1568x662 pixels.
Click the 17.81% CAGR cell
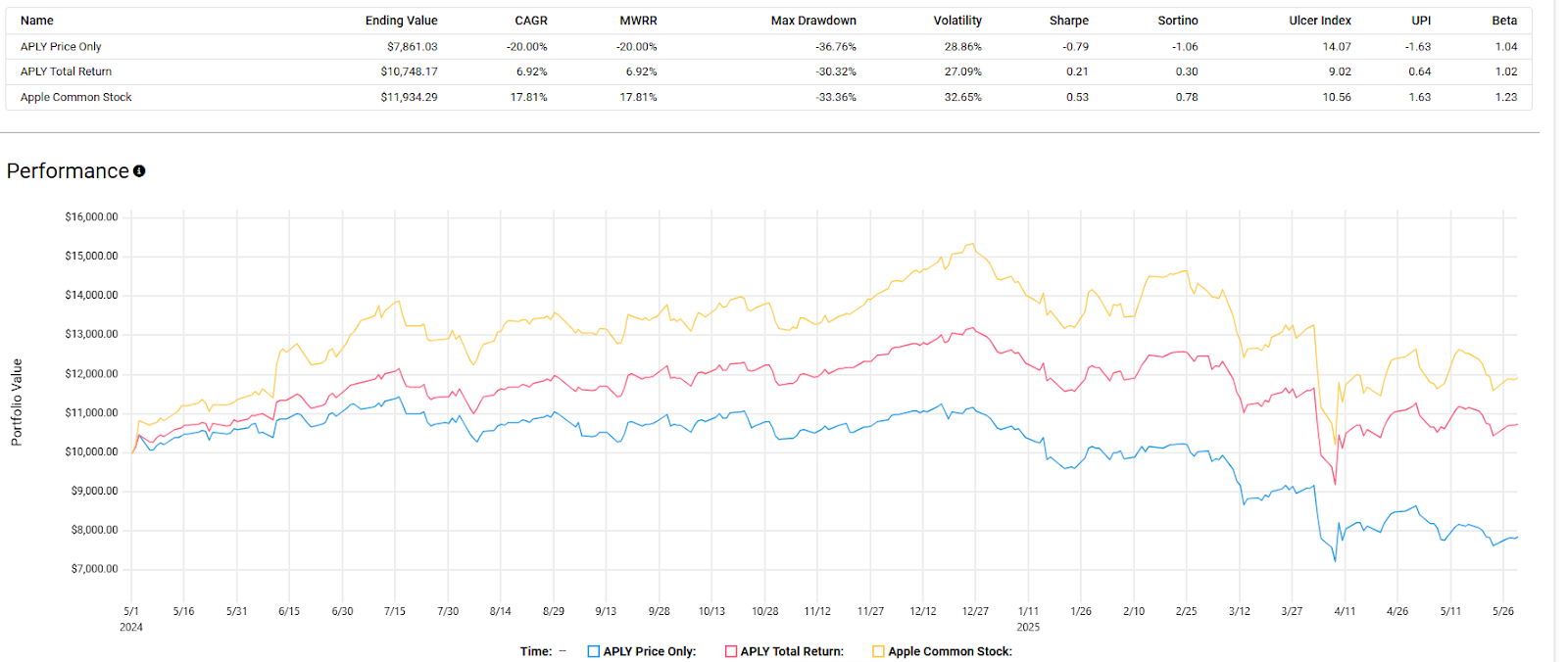(529, 97)
